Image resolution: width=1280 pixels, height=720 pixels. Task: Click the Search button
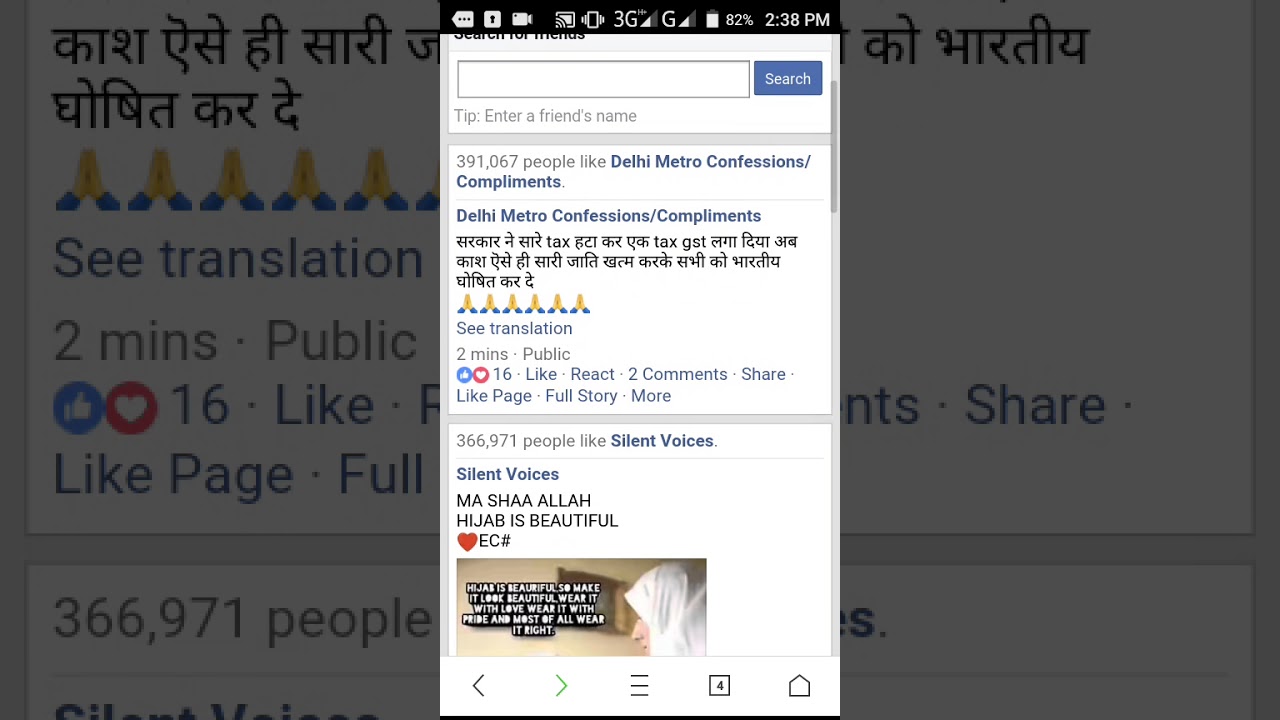click(788, 79)
